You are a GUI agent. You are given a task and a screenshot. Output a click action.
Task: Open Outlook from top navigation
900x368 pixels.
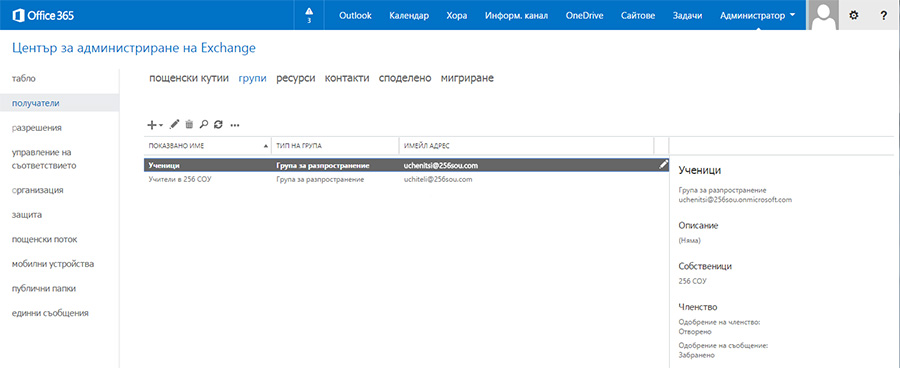(x=355, y=16)
